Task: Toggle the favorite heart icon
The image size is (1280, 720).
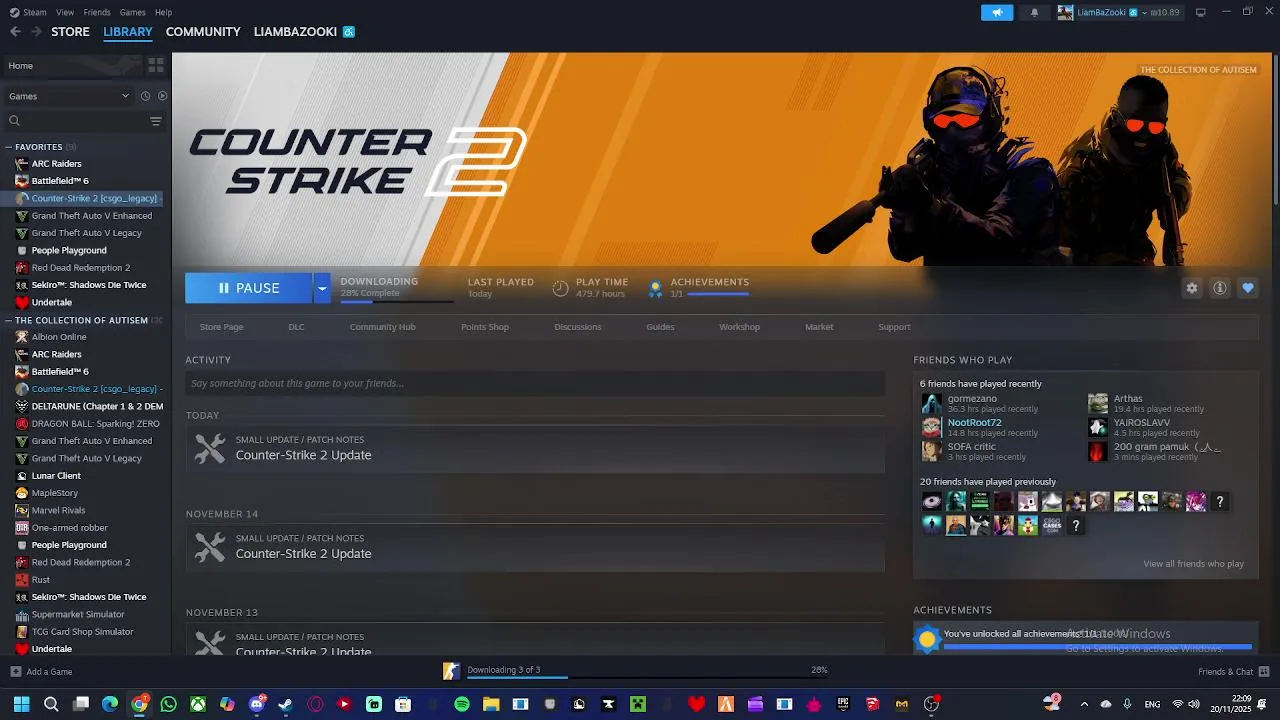Action: click(x=1248, y=288)
